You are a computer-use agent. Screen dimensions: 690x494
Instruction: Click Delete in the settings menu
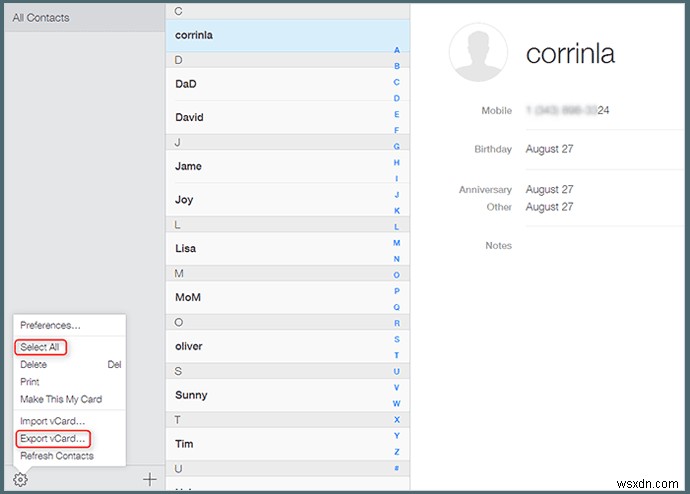coord(34,365)
